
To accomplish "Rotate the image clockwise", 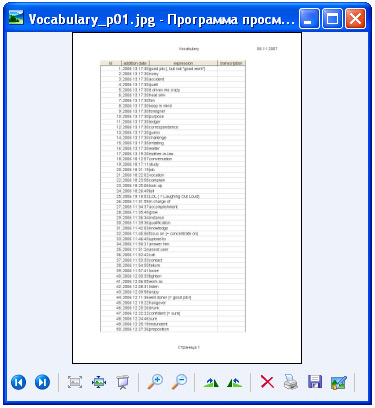I will tap(211, 382).
